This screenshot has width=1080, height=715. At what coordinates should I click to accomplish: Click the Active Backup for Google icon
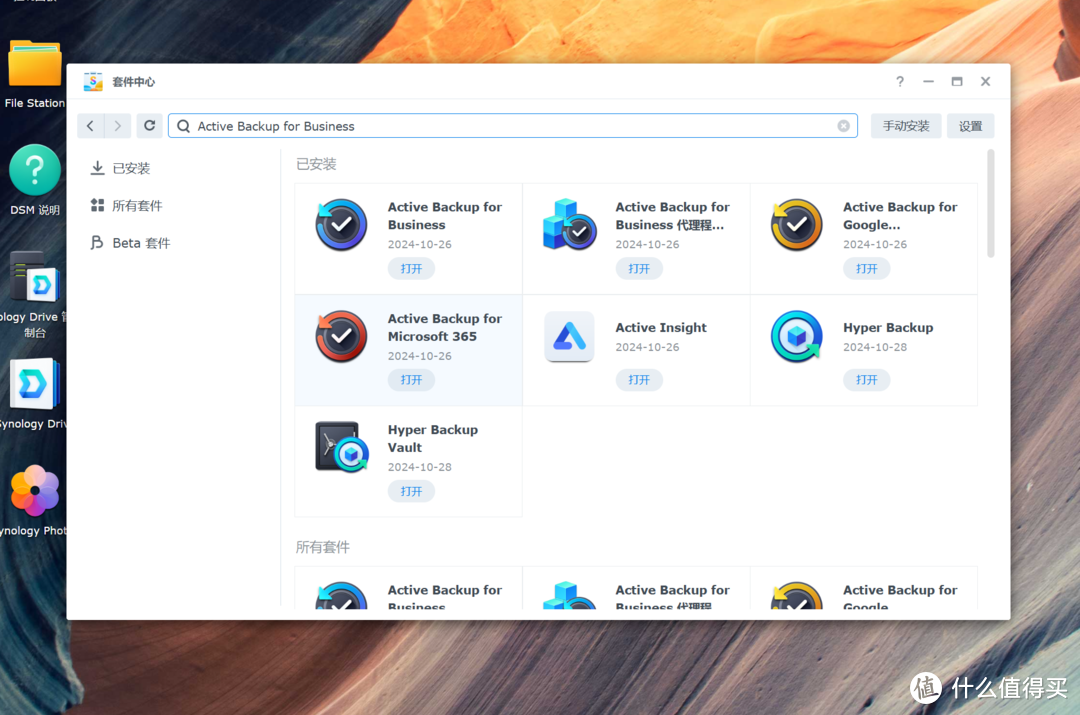(796, 225)
